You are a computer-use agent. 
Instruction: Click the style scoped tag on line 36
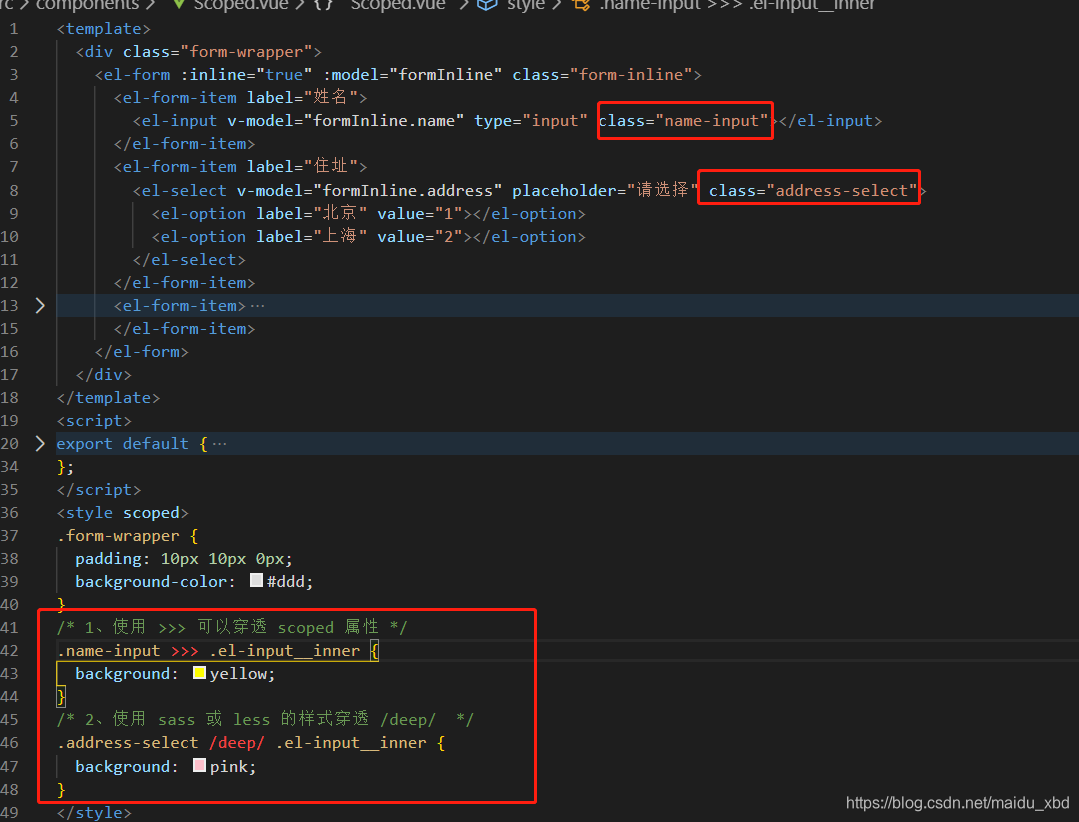(x=122, y=512)
